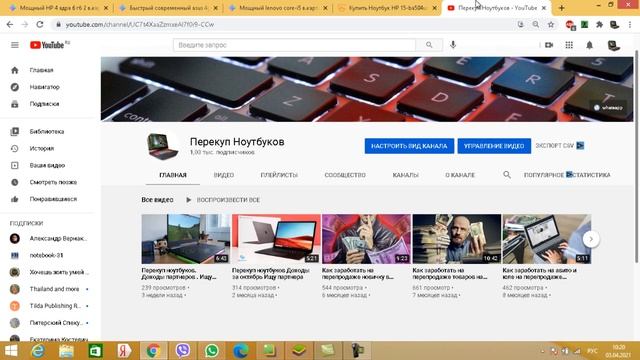Open Chrome three-dot menu

coord(630,24)
